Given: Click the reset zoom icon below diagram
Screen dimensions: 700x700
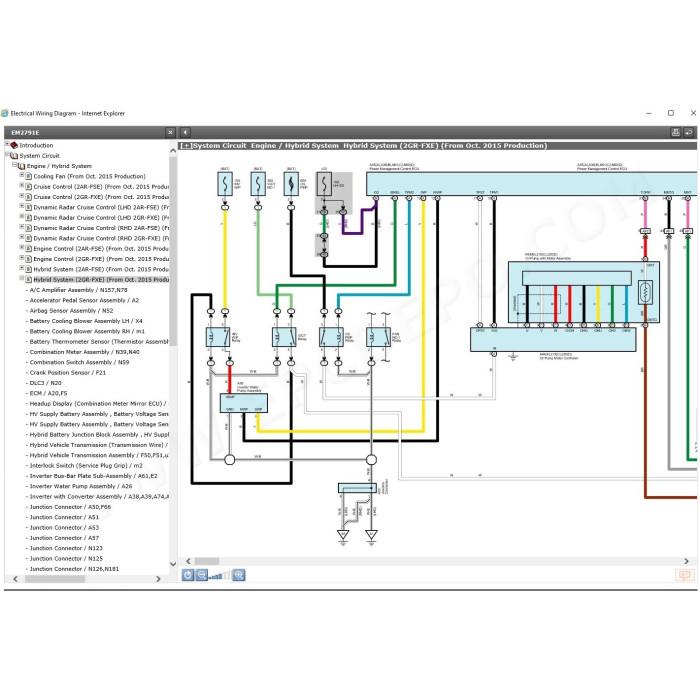Looking at the screenshot, I should click(188, 575).
